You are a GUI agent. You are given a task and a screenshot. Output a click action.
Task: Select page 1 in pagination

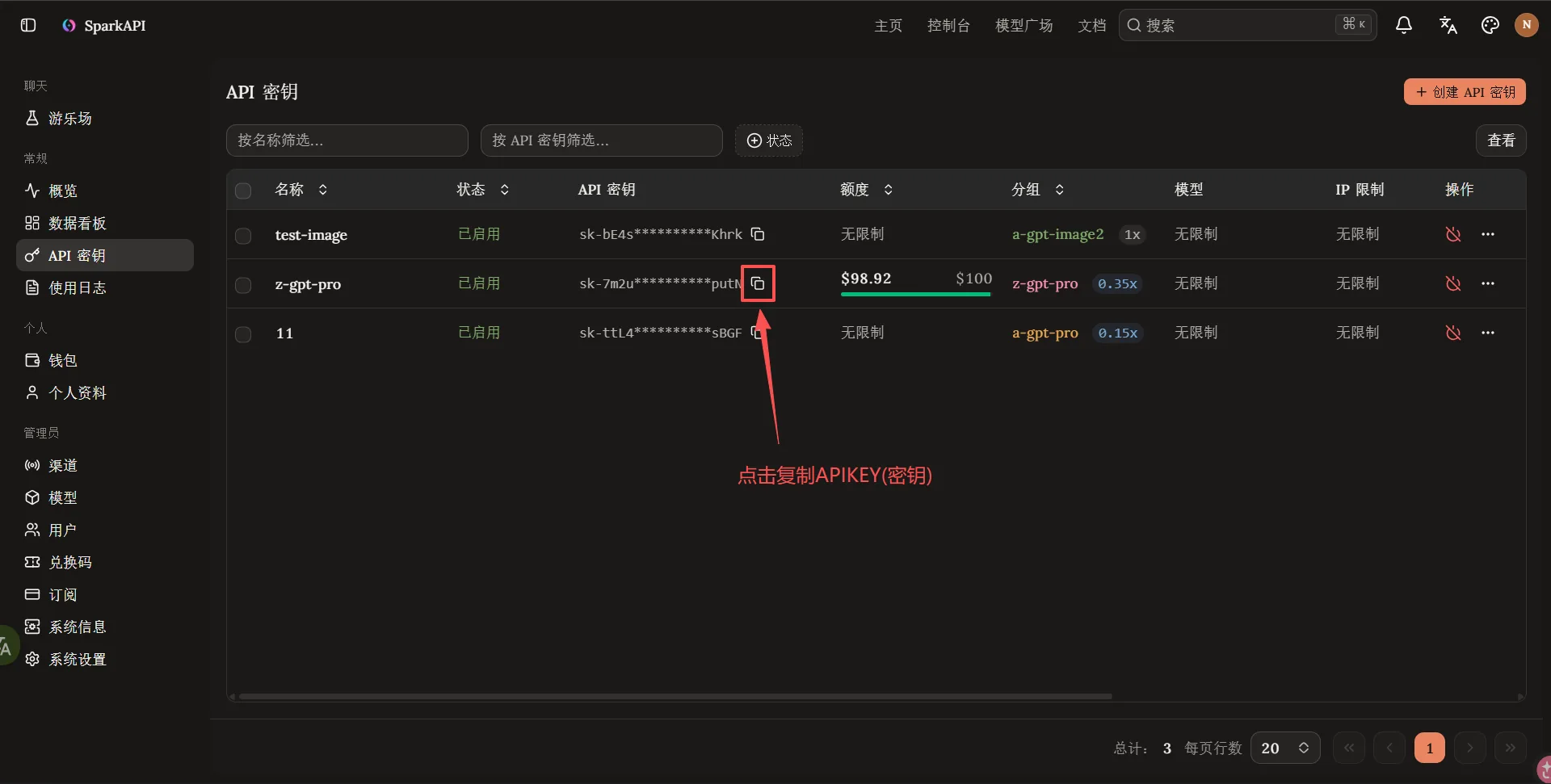point(1430,748)
